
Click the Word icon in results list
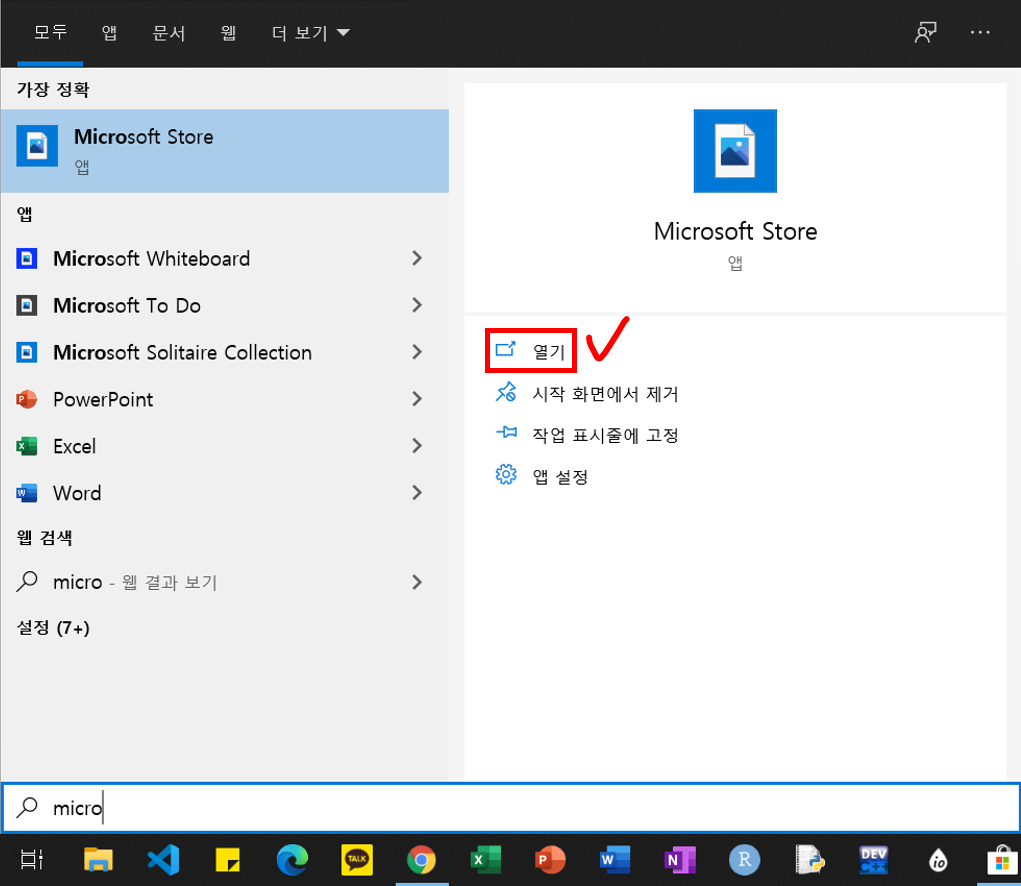point(27,493)
